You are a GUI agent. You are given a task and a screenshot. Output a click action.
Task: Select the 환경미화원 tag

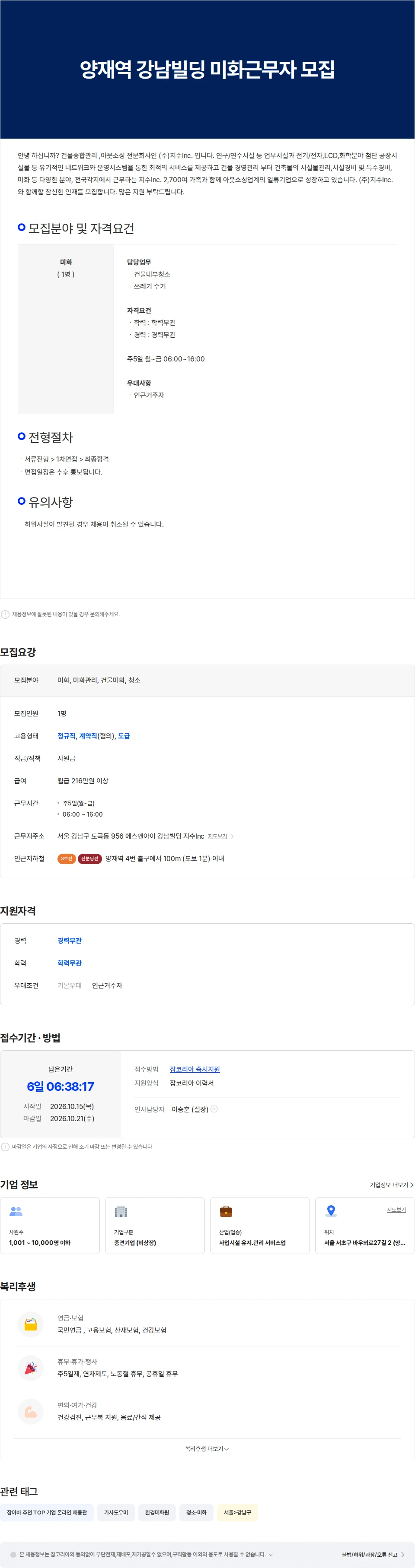tap(157, 1513)
